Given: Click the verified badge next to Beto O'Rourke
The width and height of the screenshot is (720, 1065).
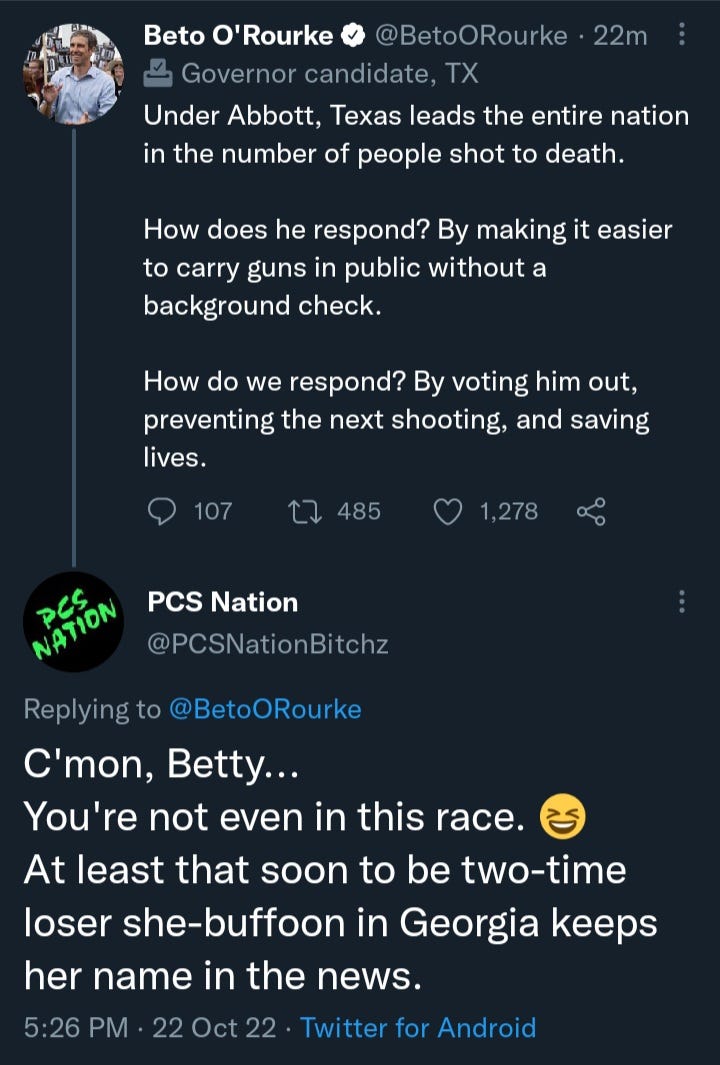Looking at the screenshot, I should pos(352,33).
